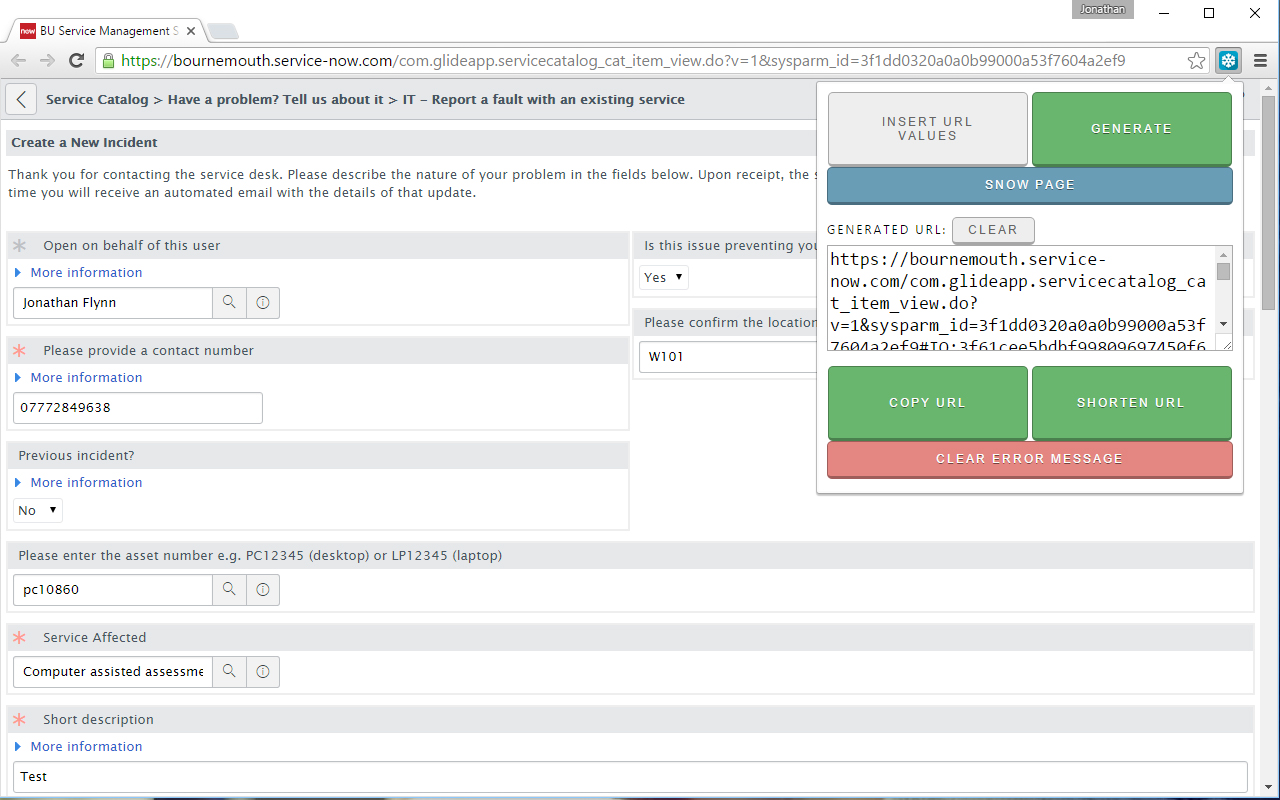The width and height of the screenshot is (1280, 800).
Task: Search lookup for Open on behalf user
Action: [x=229, y=302]
